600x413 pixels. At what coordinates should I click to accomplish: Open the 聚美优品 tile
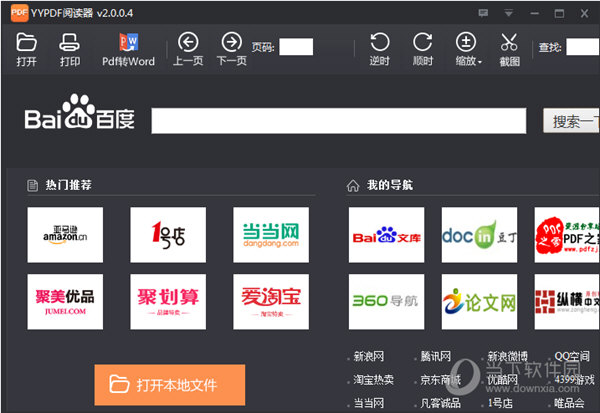(x=65, y=302)
